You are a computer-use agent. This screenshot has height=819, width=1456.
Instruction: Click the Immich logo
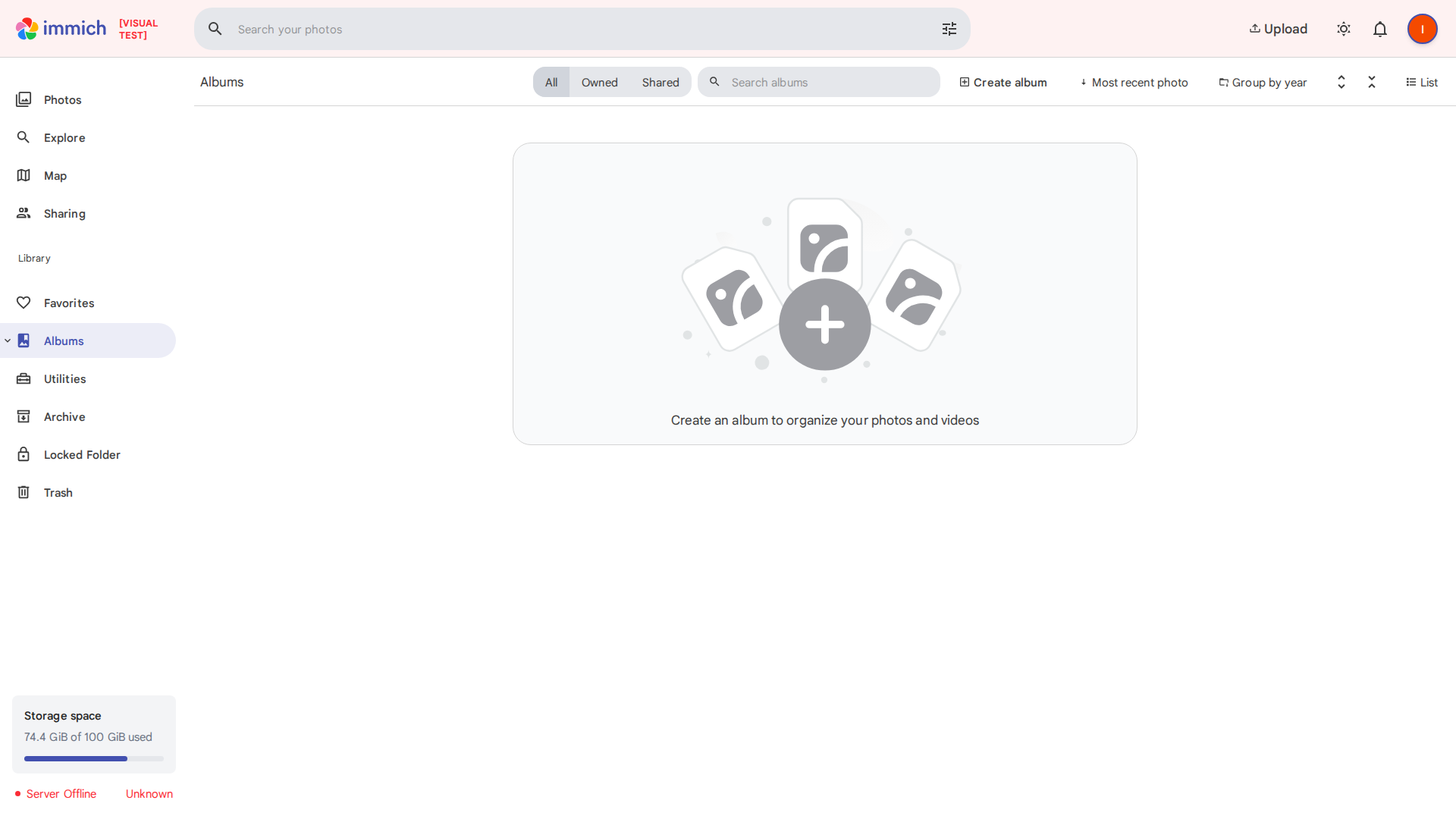point(61,29)
